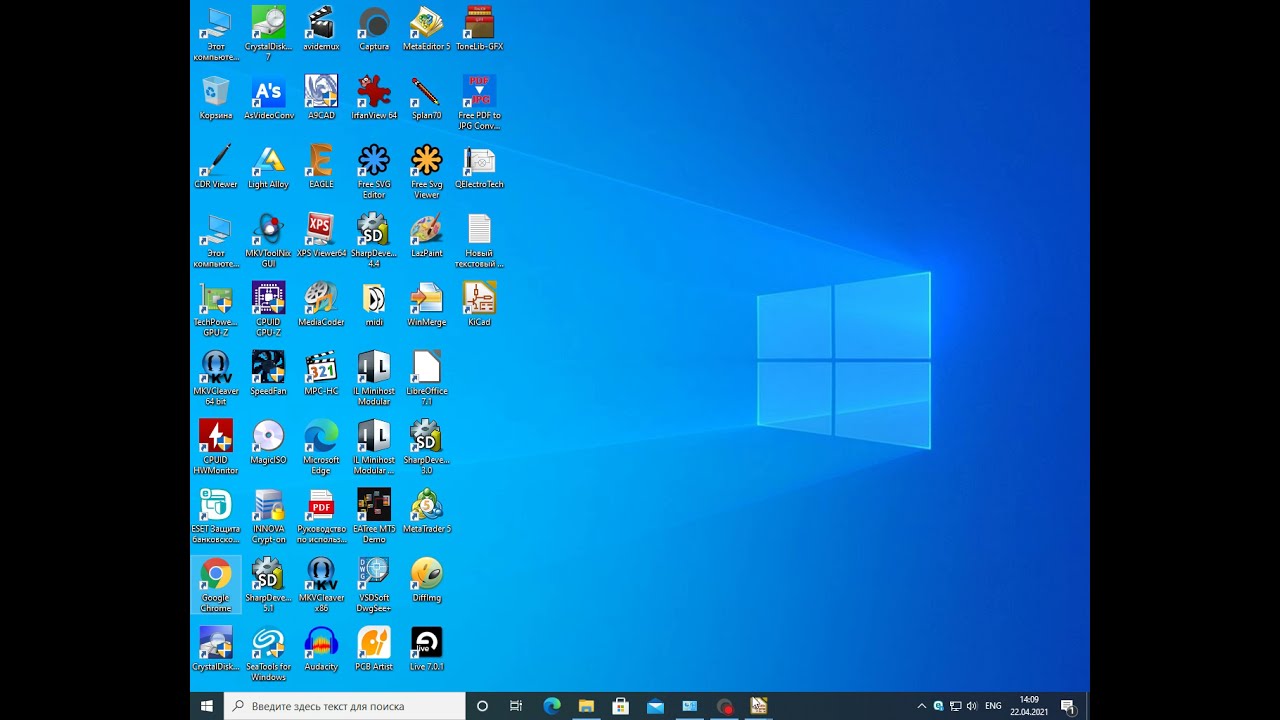Launch CPUID CPU-Z icon
This screenshot has width=1280, height=720.
coord(269,310)
